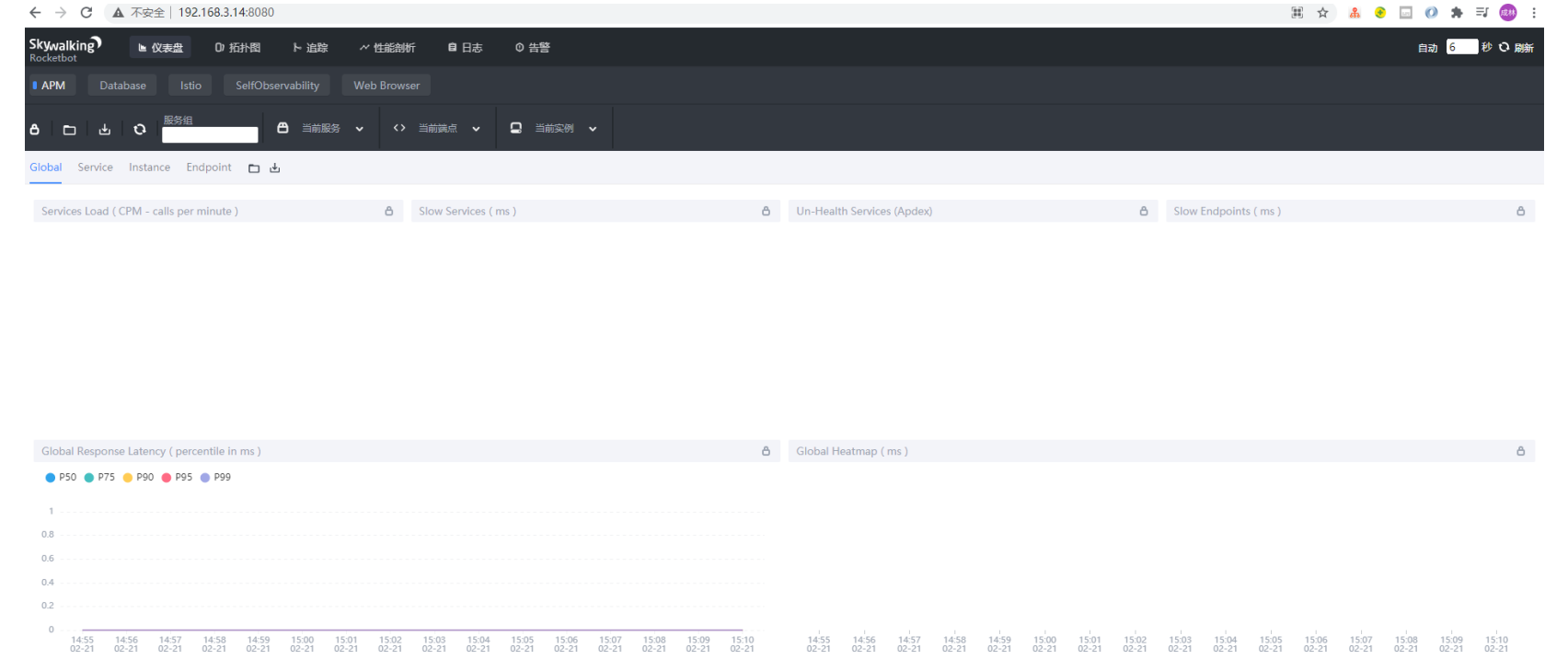Click the address bar URL 192.168.3.14:8080
This screenshot has height=671, width=1568.
[226, 13]
